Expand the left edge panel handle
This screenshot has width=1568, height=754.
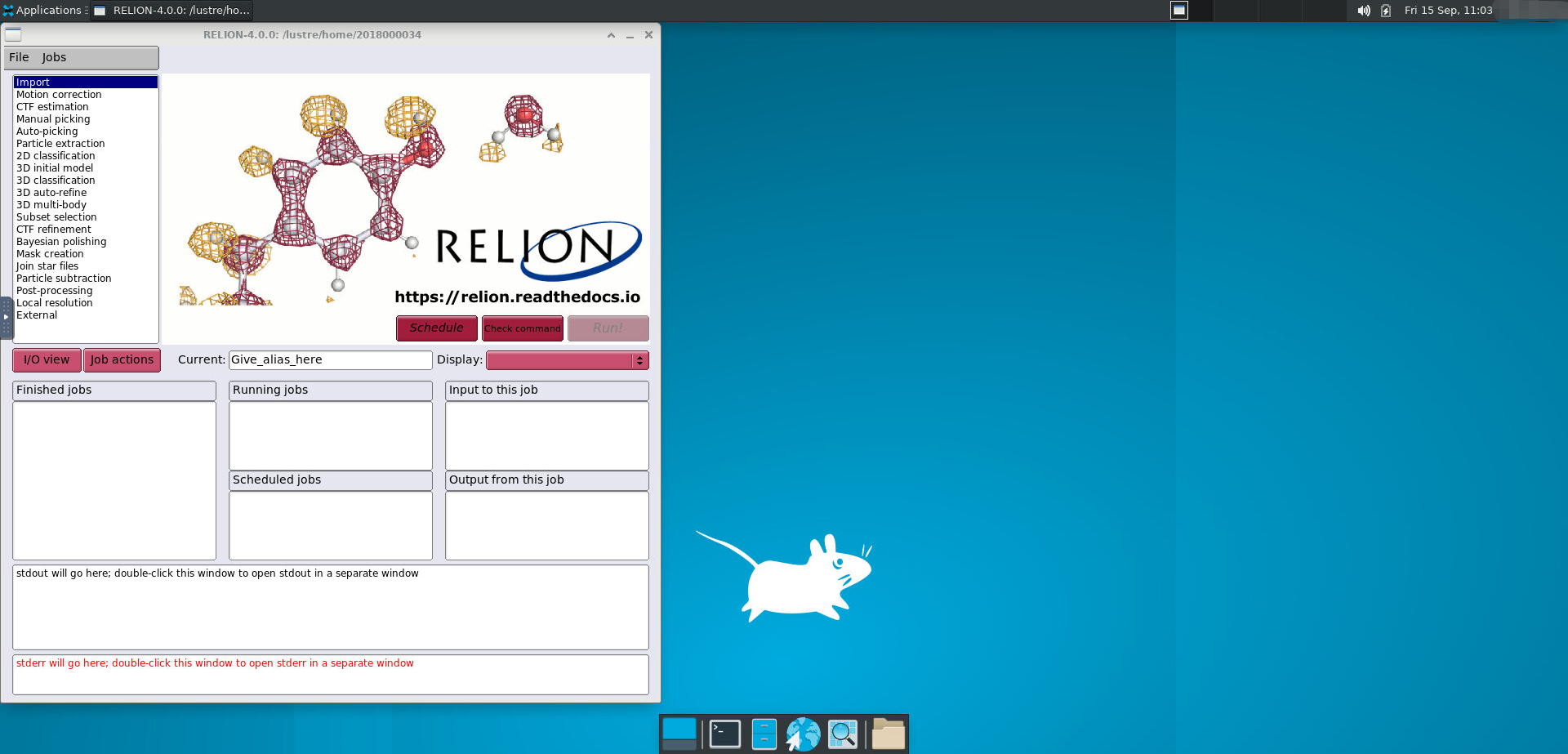tap(6, 317)
